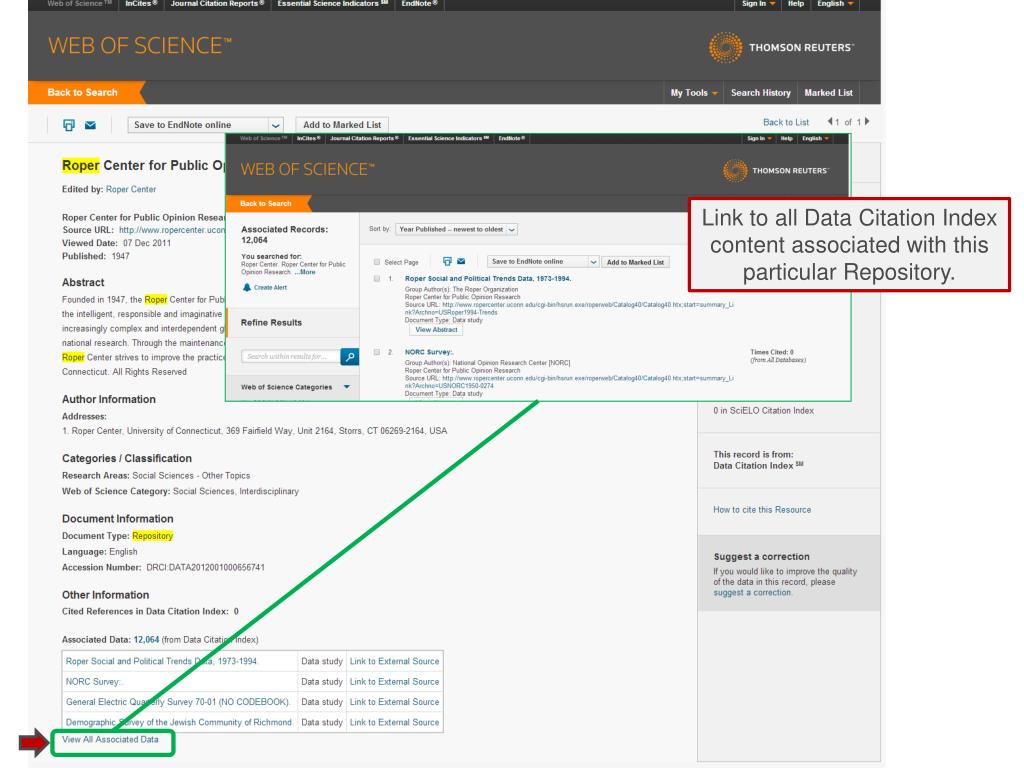Screen dimensions: 1024x768
Task: Click Link to External Source for Demographic Survey row
Action: (394, 722)
